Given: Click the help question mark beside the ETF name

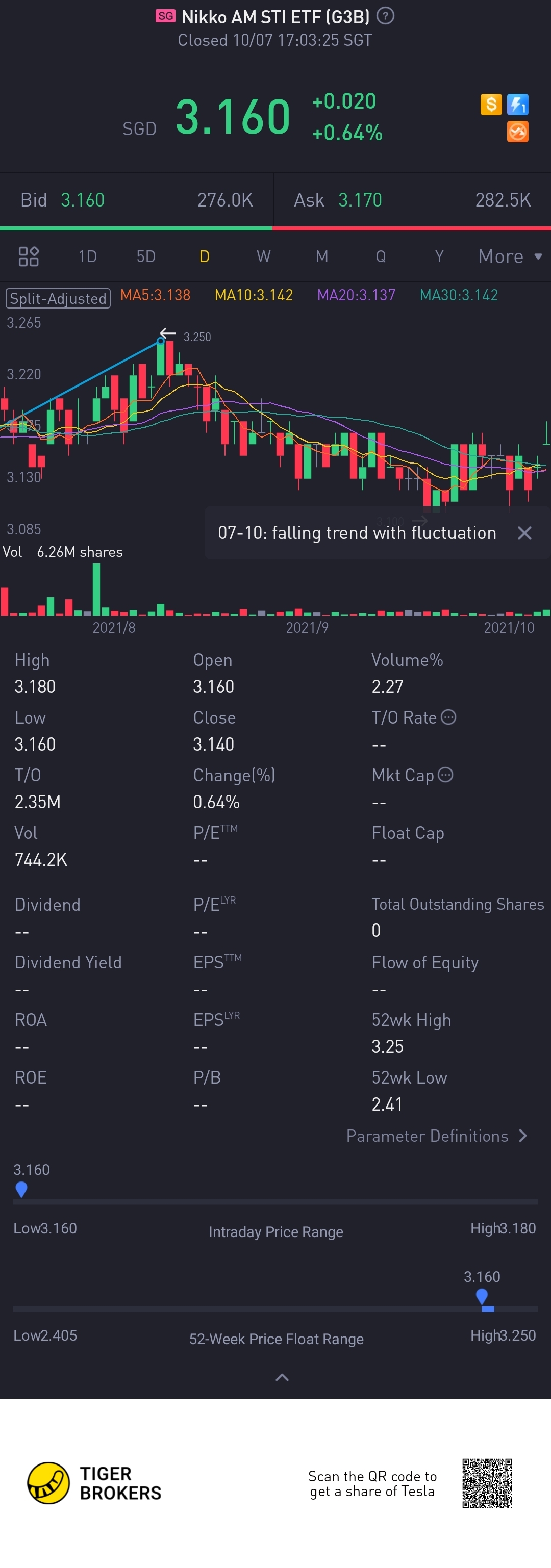Looking at the screenshot, I should pyautogui.click(x=385, y=16).
